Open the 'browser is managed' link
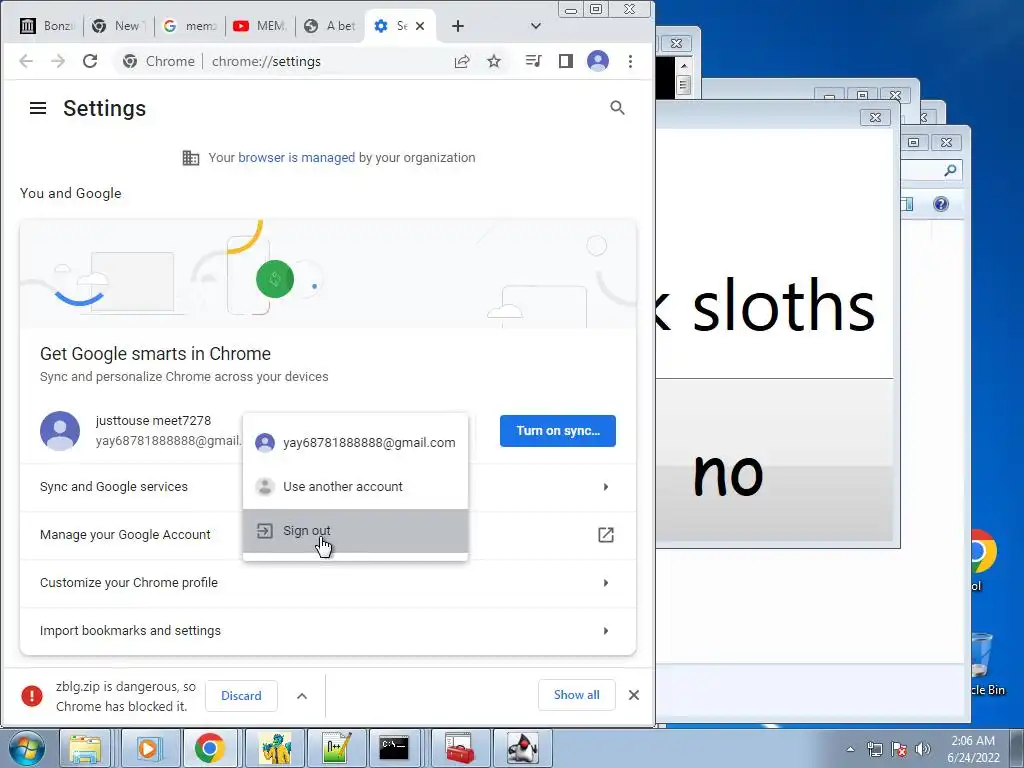The height and width of the screenshot is (768, 1024). click(296, 157)
